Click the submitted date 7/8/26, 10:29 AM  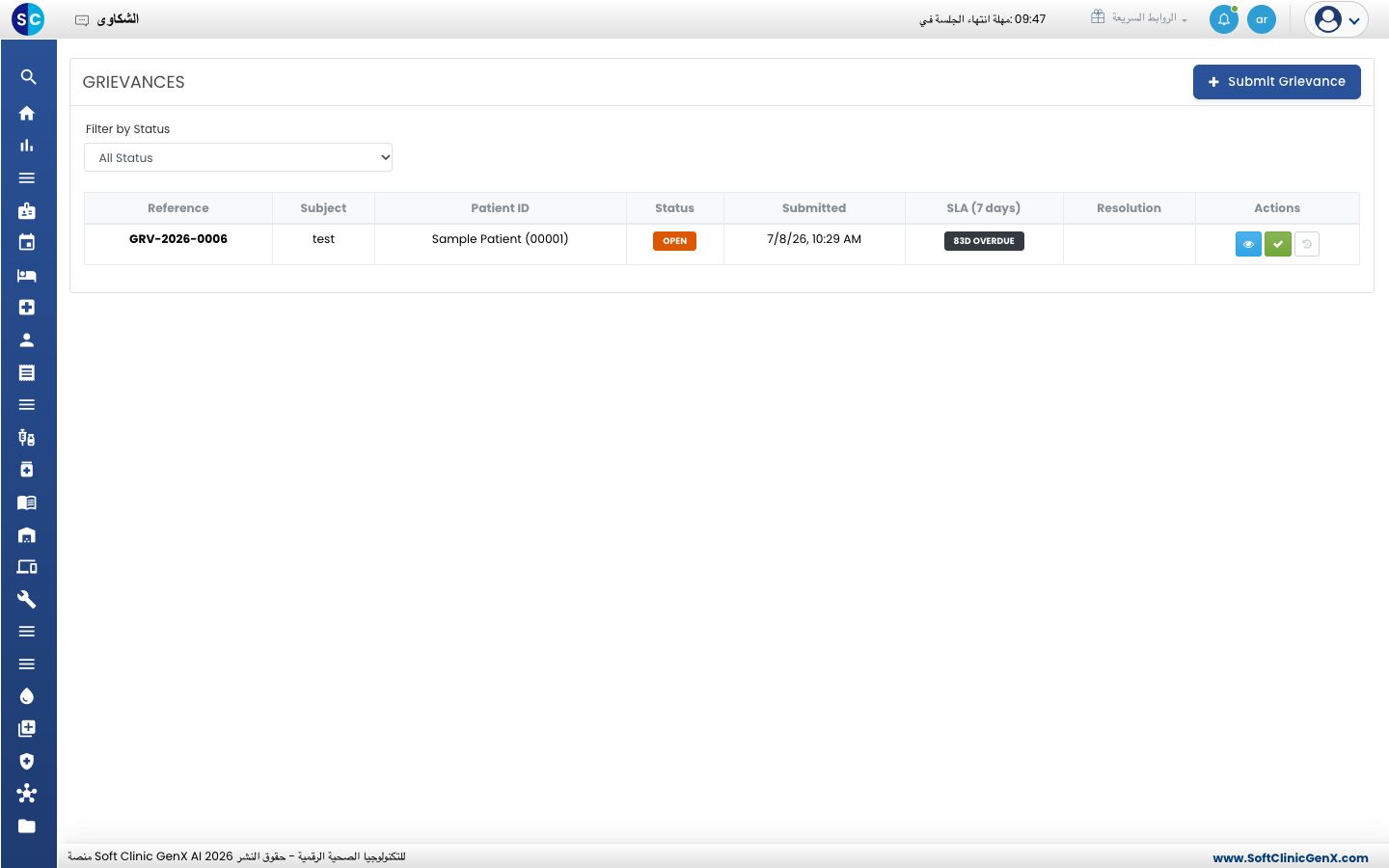(x=814, y=239)
